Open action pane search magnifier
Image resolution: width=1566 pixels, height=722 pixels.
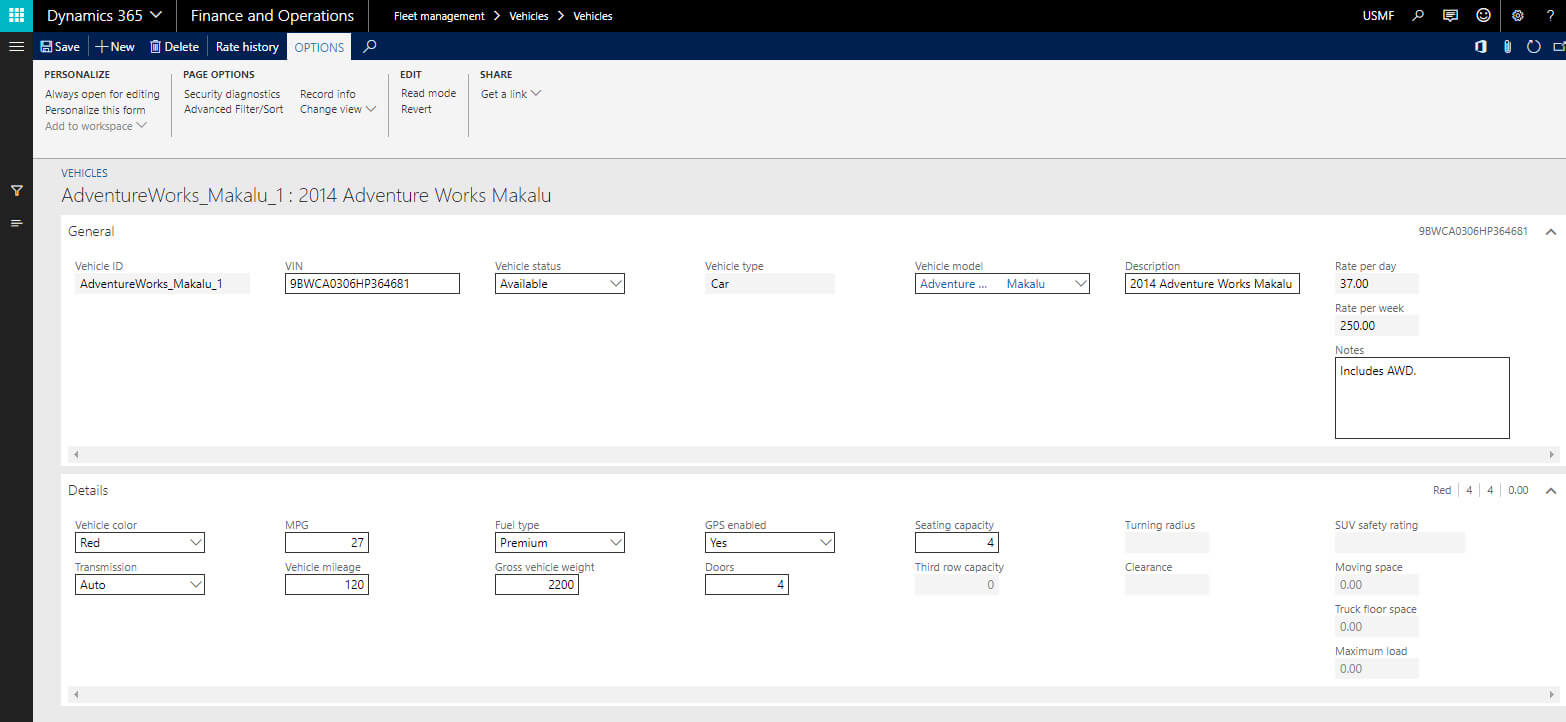(x=370, y=47)
